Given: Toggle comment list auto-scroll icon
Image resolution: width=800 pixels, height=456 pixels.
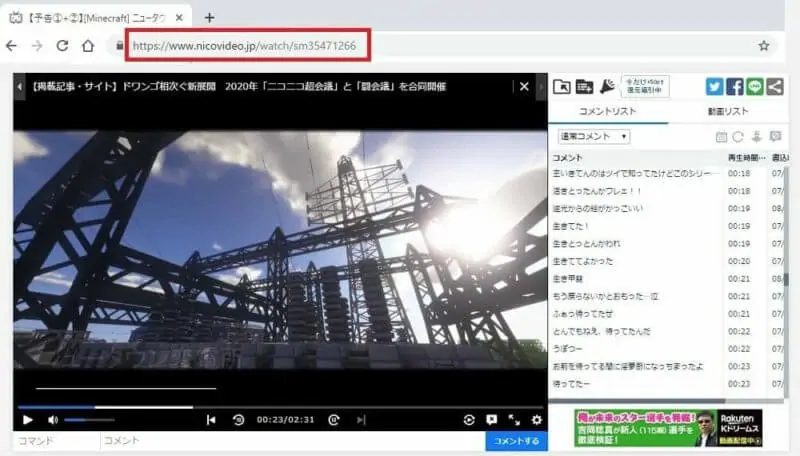Looking at the screenshot, I should click(757, 137).
